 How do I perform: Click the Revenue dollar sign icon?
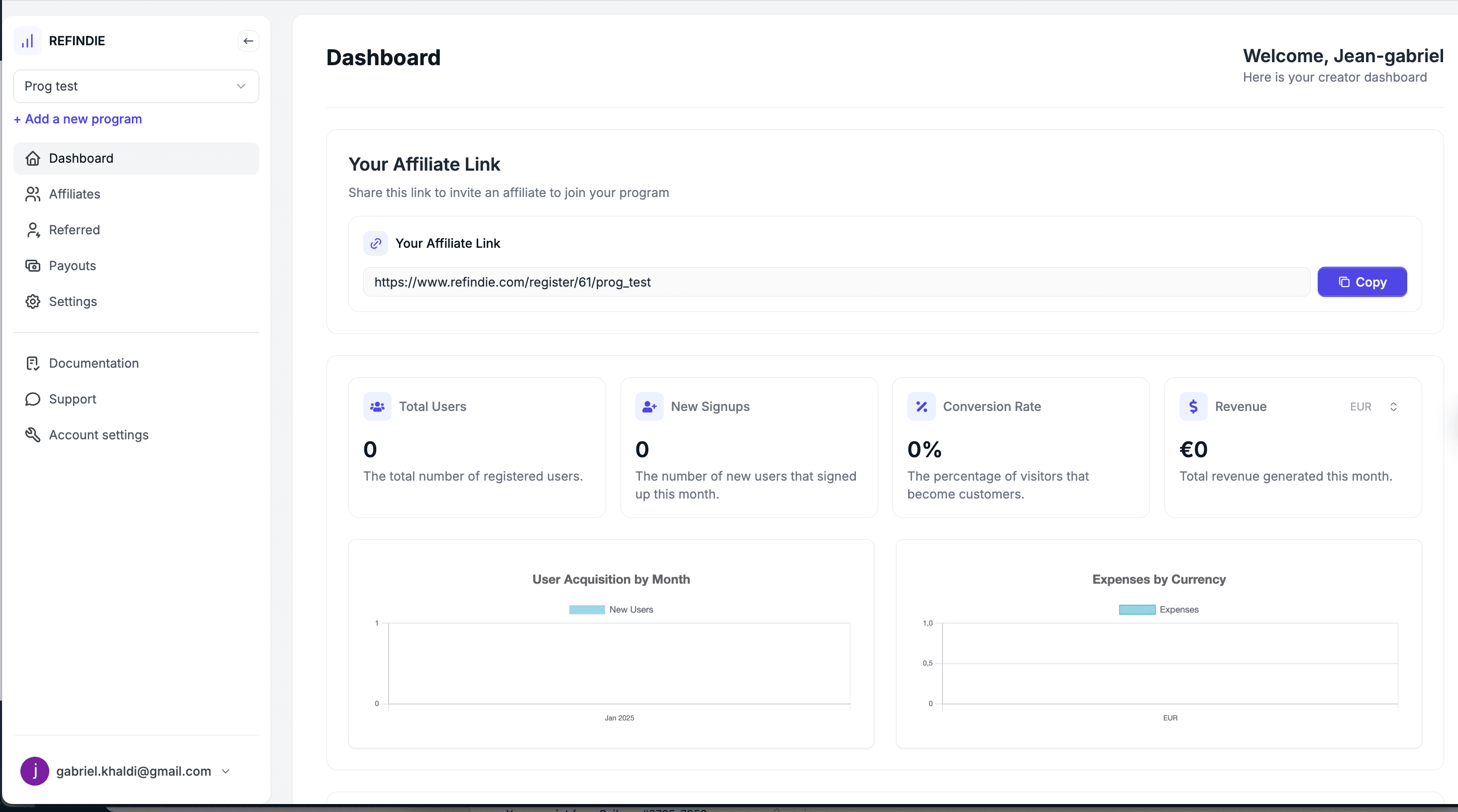point(1193,406)
